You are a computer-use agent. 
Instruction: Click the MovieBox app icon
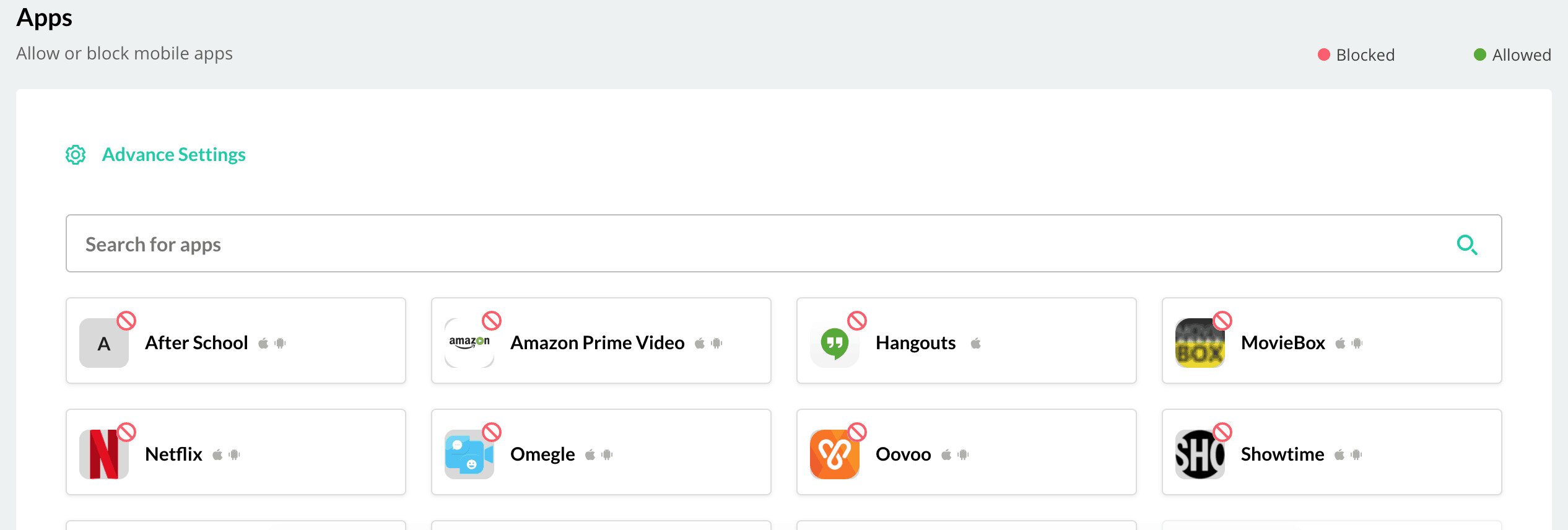point(1200,344)
